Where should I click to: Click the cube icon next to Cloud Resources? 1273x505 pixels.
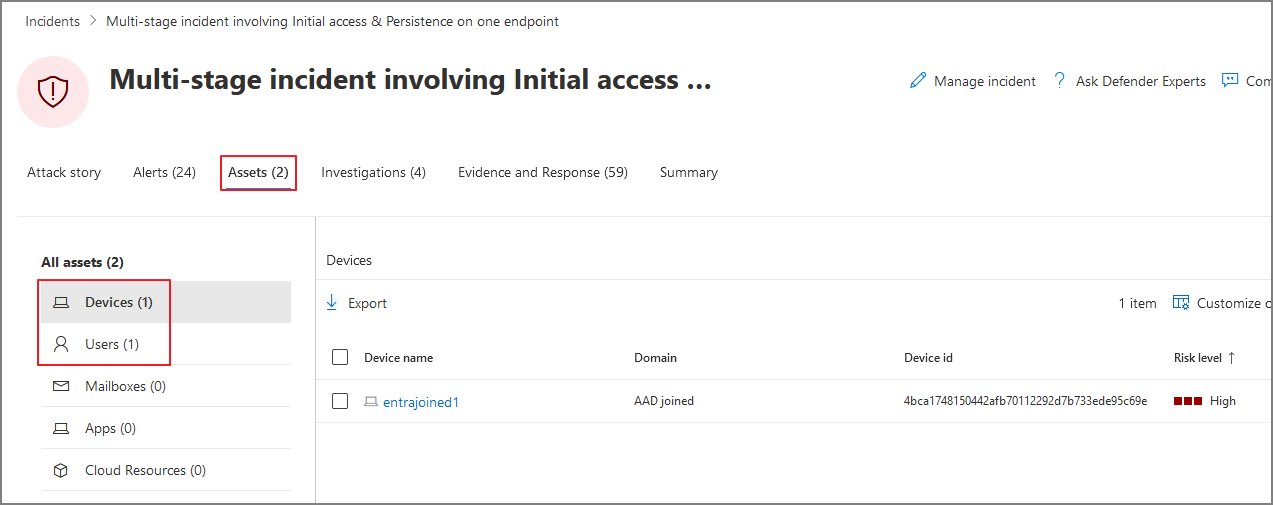pos(62,470)
